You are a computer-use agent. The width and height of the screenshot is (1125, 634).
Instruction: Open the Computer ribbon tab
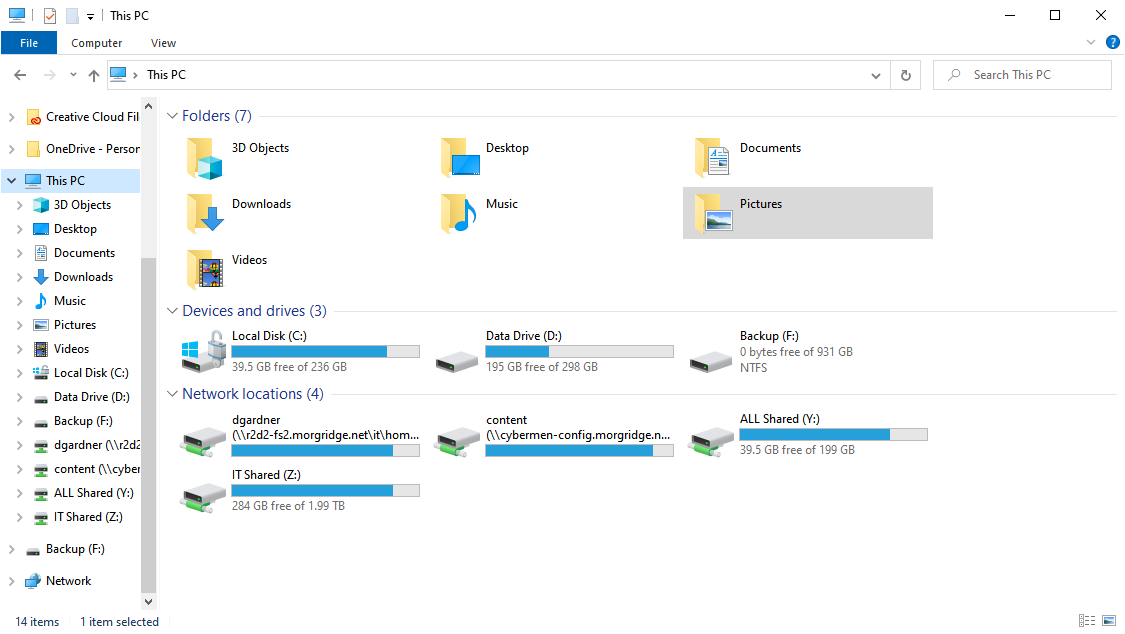(x=96, y=43)
